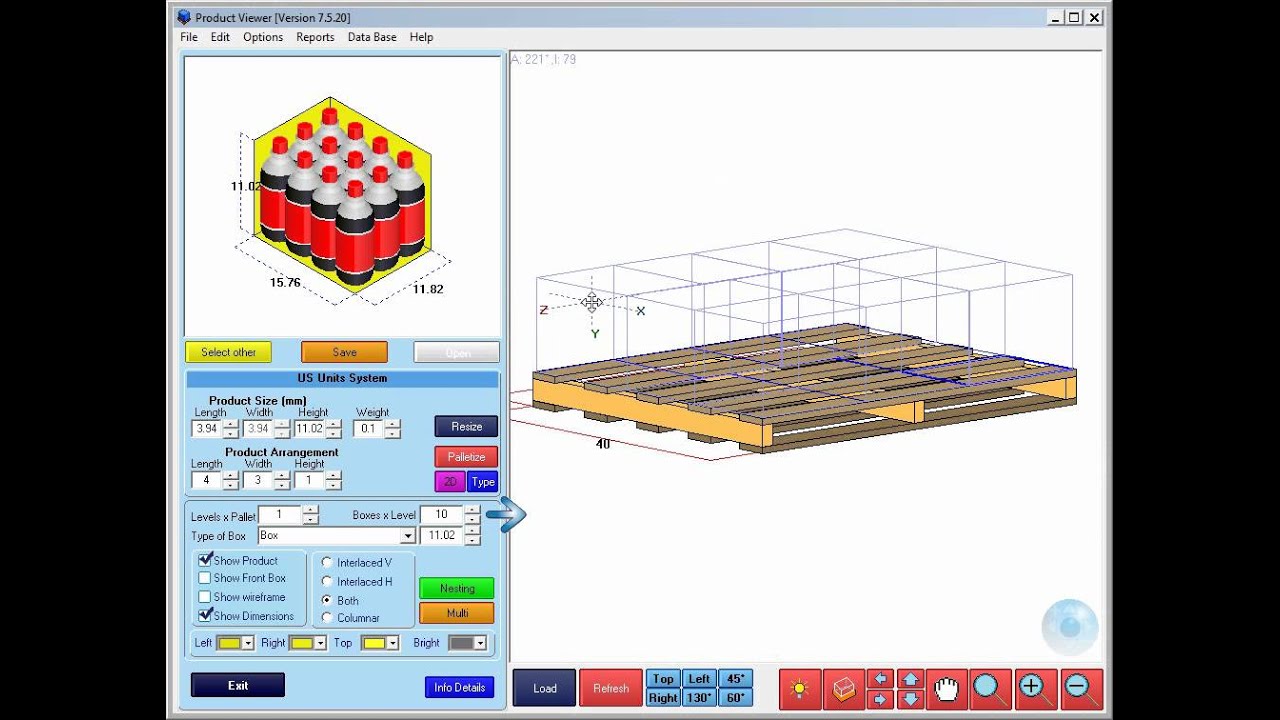Click the zoom out magnifier icon
1280x720 pixels.
(1080, 688)
